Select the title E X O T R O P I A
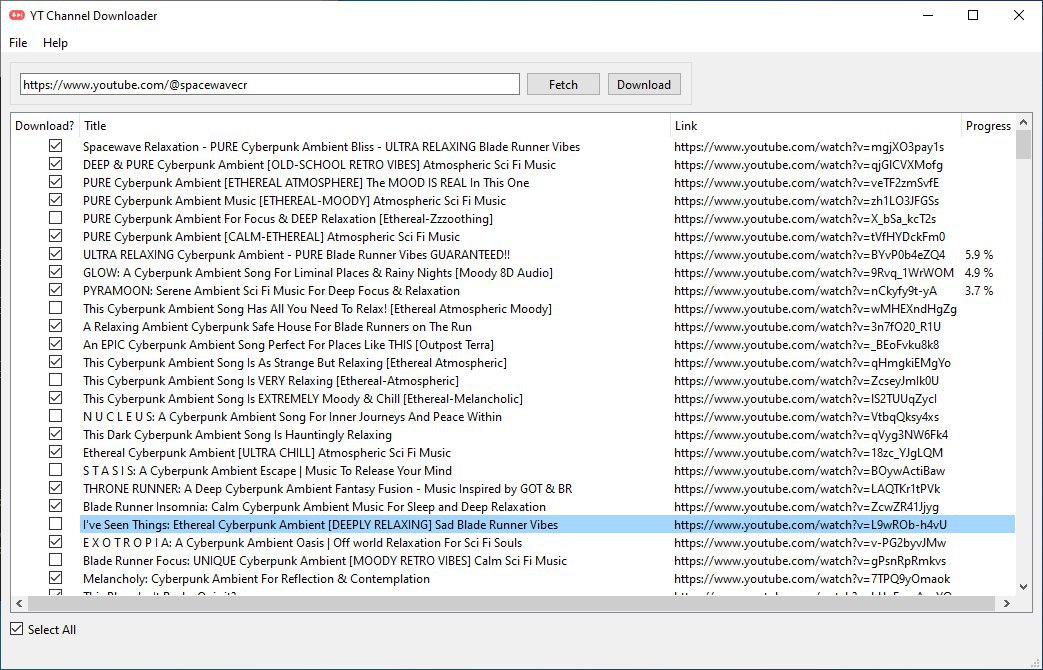The height and width of the screenshot is (670, 1043). point(302,543)
